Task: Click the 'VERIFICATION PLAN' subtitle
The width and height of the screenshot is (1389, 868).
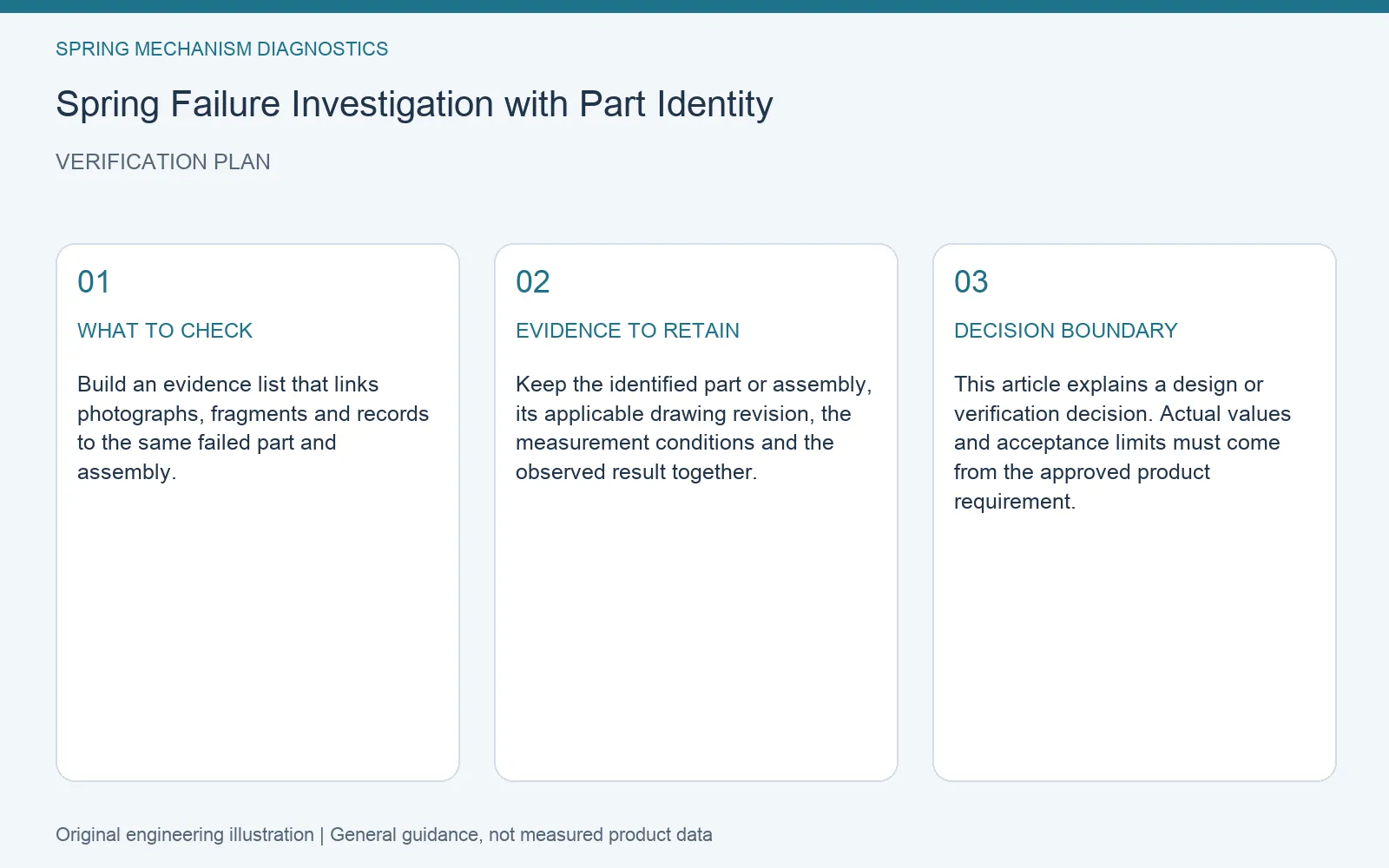Action: click(x=163, y=161)
